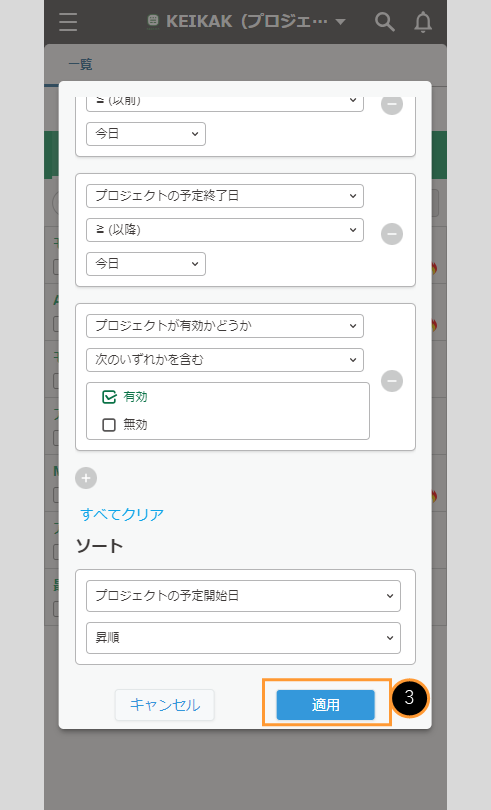Switch to the 一覧 tab
Image resolution: width=491 pixels, height=810 pixels.
pos(80,65)
